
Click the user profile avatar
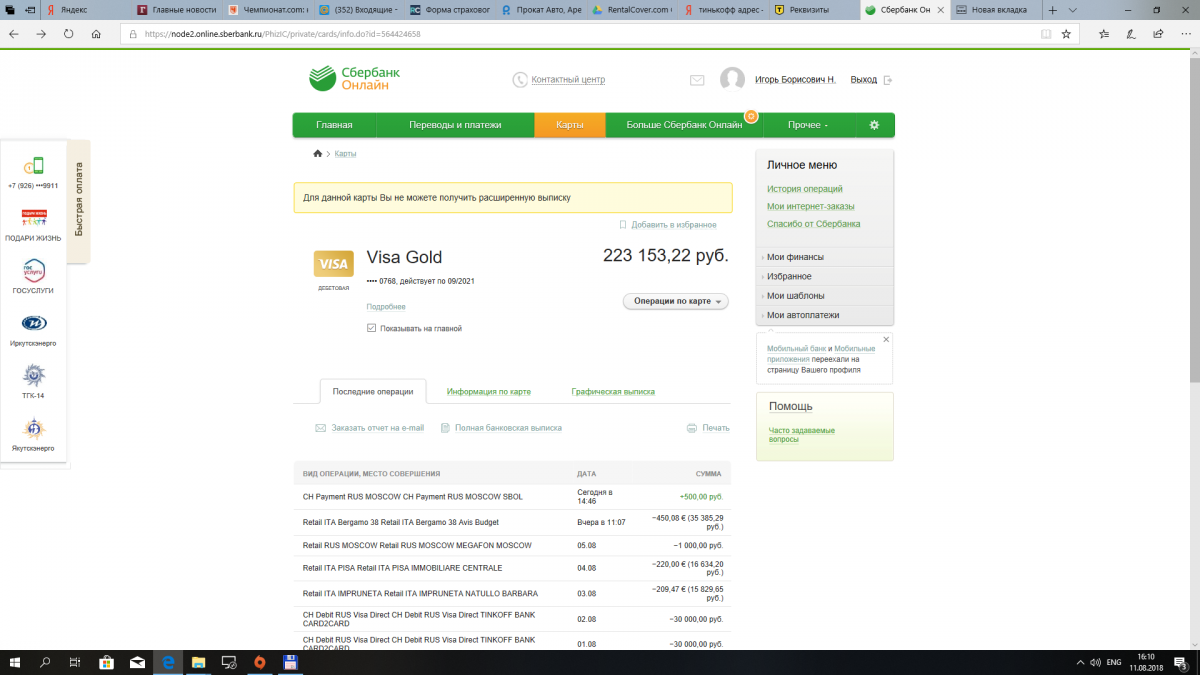pos(732,79)
